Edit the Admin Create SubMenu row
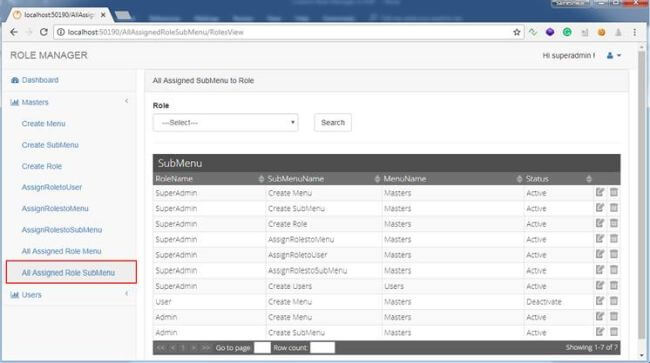The height and width of the screenshot is (363, 650). 599,332
